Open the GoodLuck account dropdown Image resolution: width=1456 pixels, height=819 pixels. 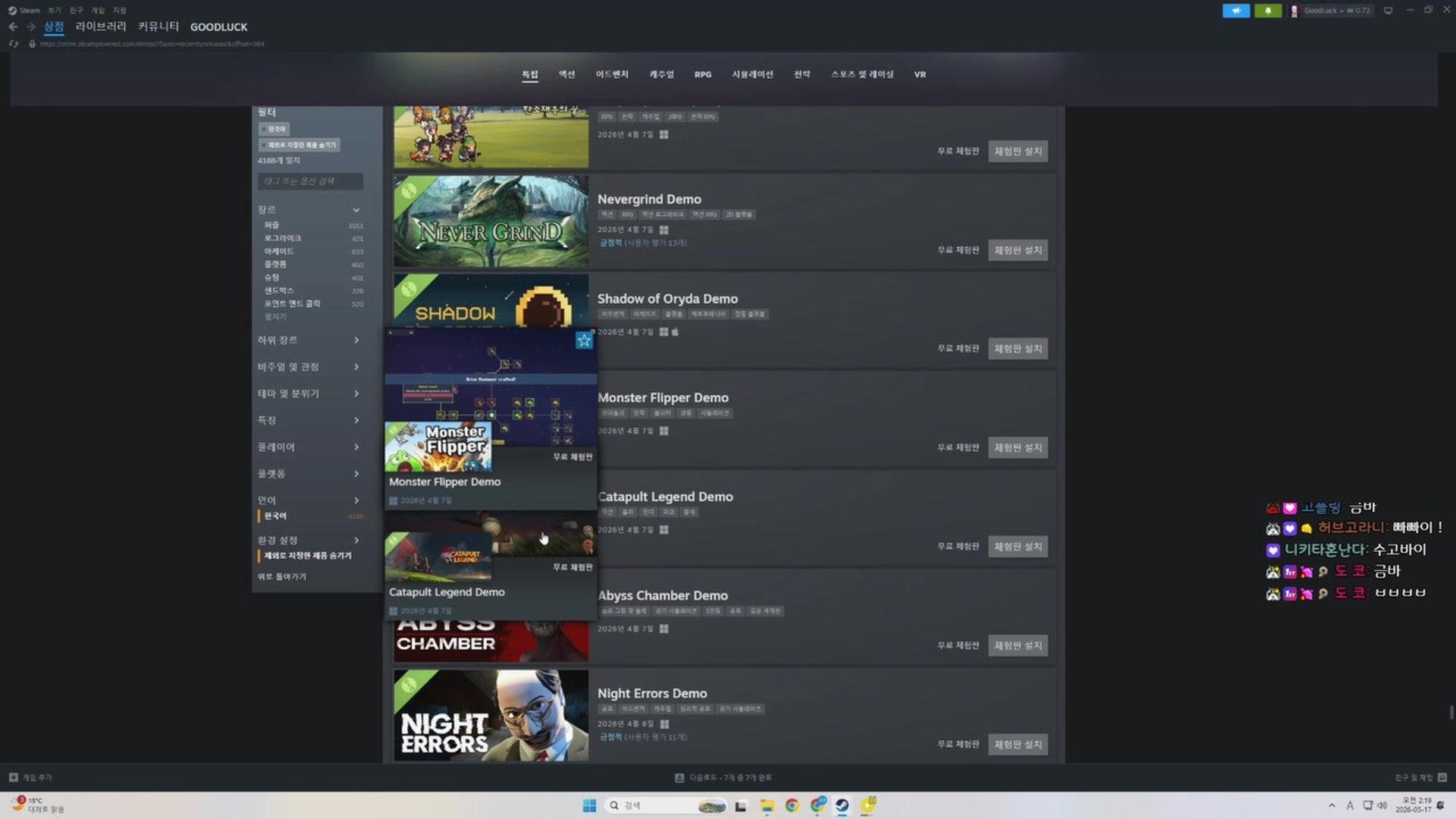coord(1337,11)
